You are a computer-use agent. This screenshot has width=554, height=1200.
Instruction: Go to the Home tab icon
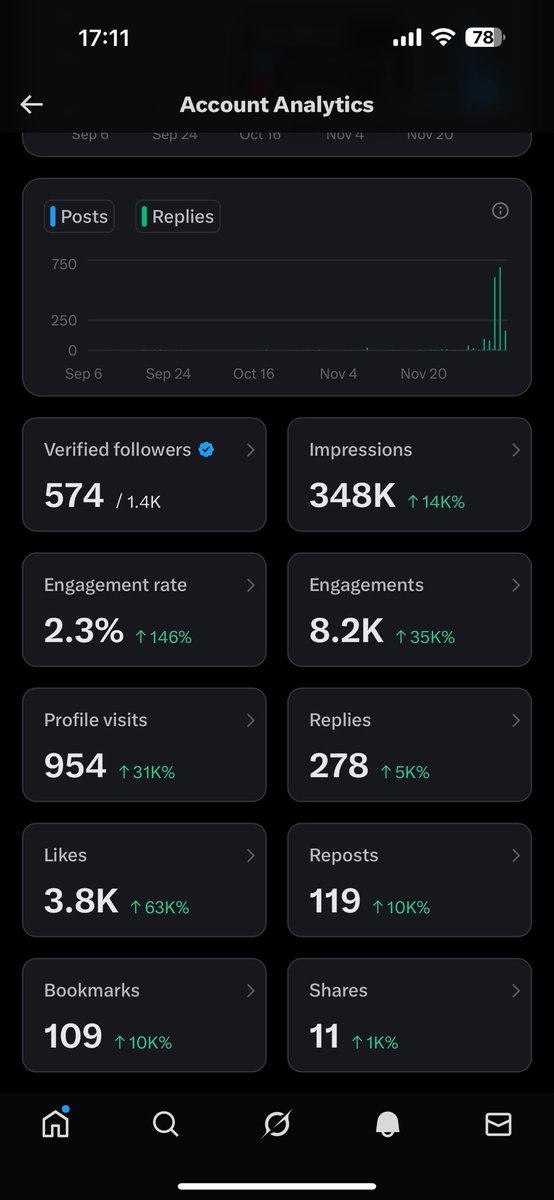[x=55, y=1124]
